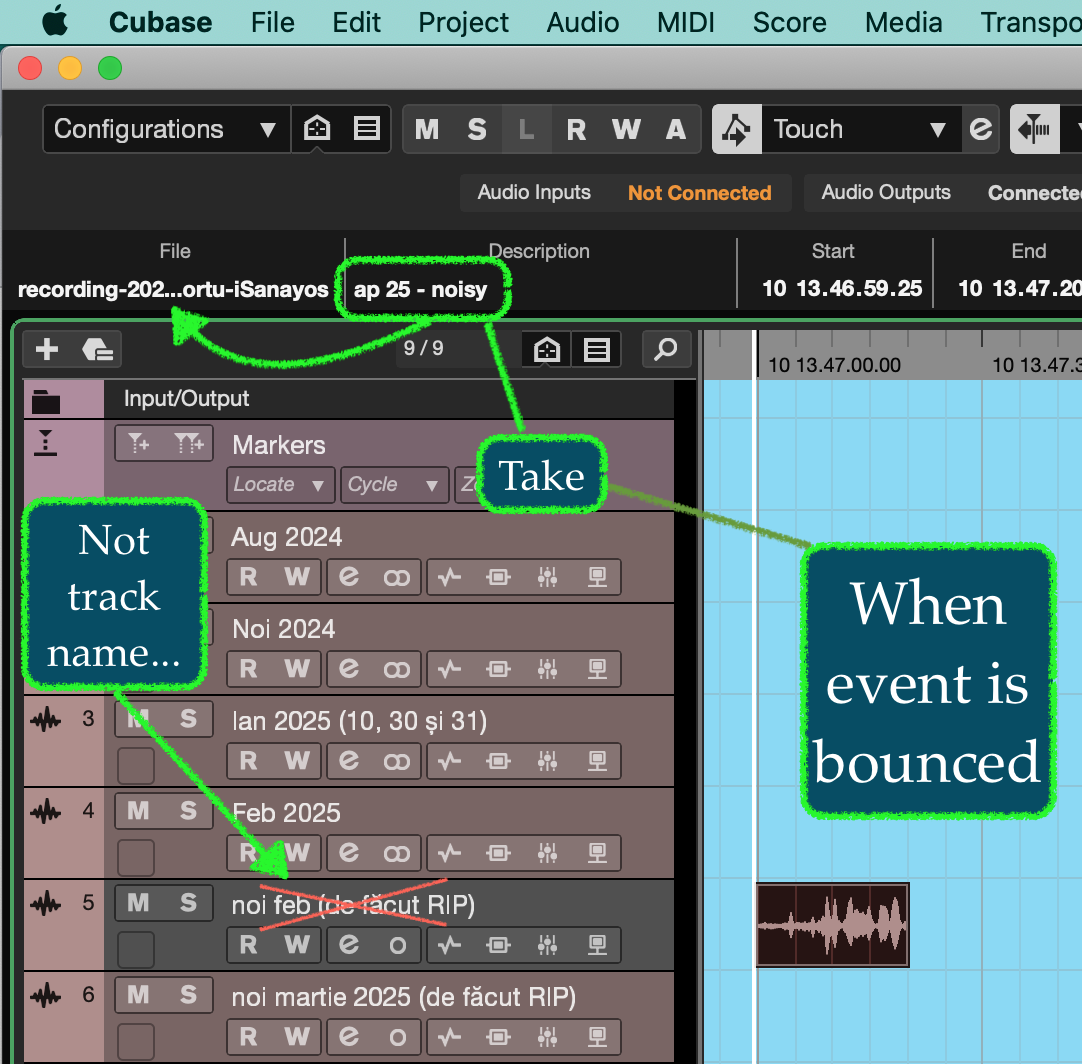Open the Media menu

click(903, 22)
